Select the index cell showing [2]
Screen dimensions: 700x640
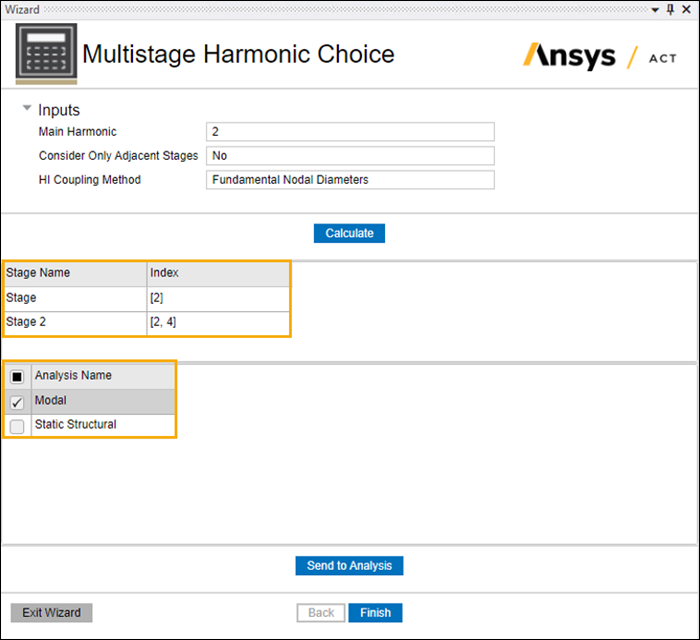pos(218,298)
